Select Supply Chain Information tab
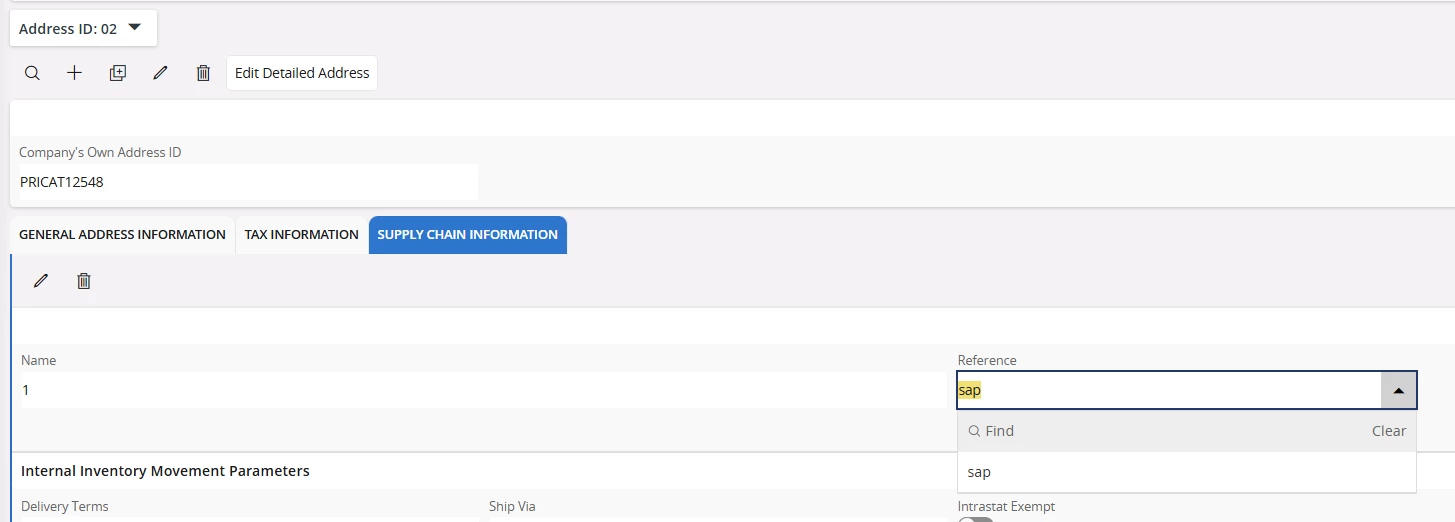 click(467, 235)
